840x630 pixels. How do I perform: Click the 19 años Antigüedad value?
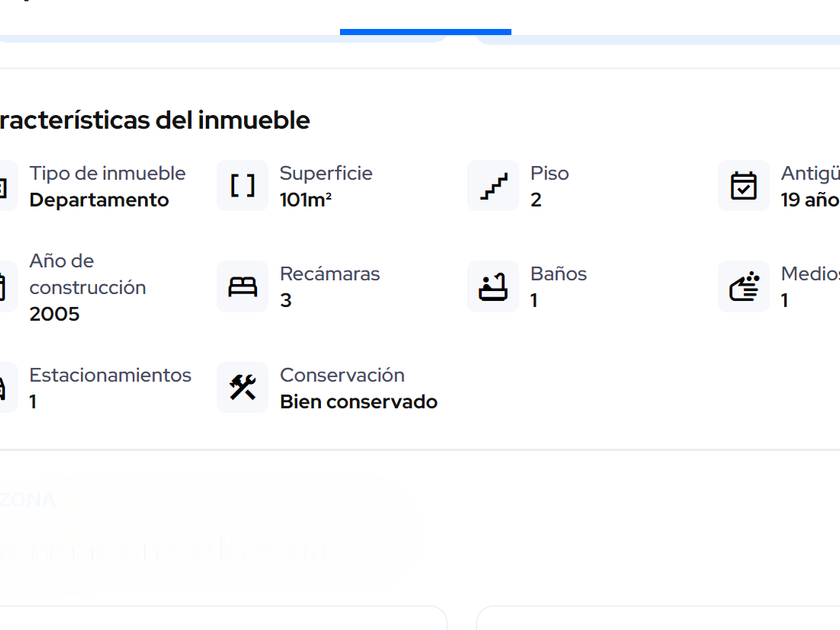(810, 200)
